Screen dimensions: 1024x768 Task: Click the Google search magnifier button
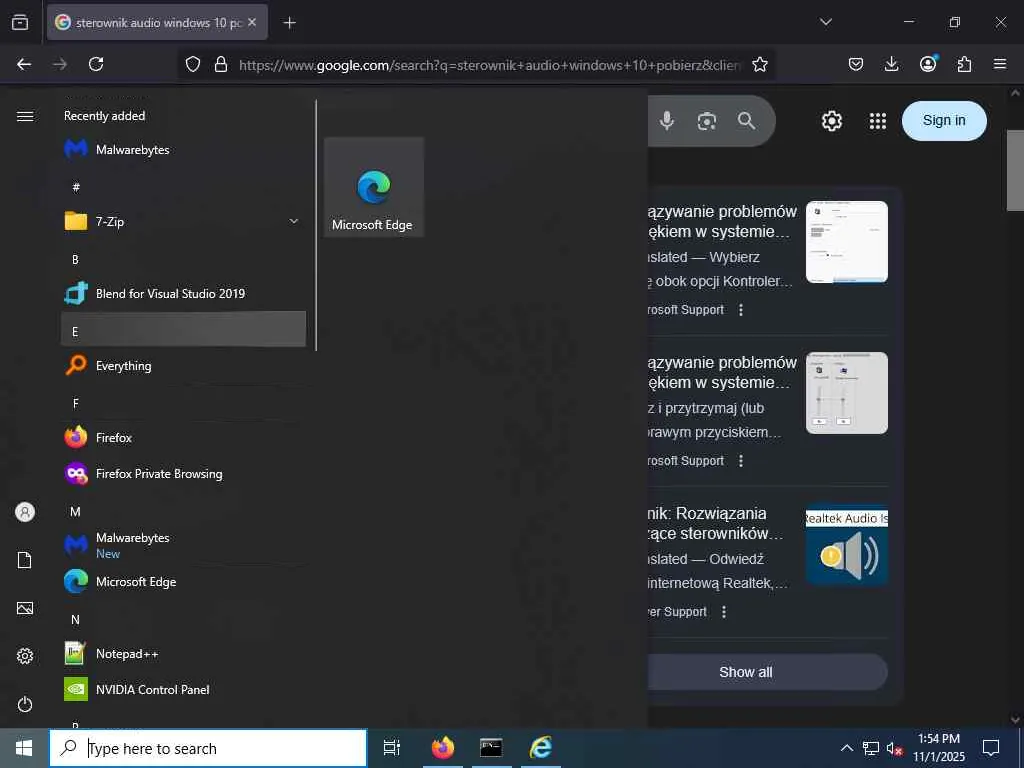tap(746, 121)
